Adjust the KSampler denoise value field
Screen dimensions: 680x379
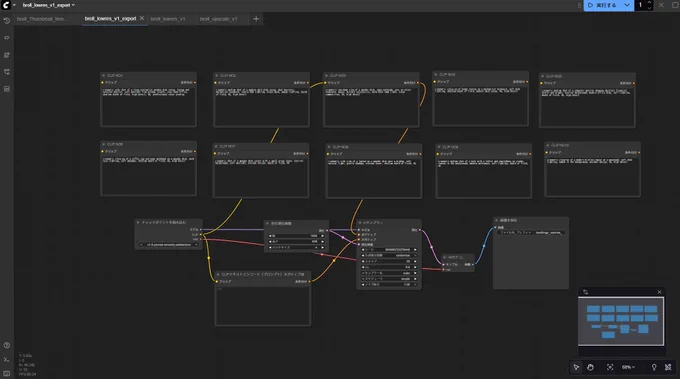pos(389,284)
